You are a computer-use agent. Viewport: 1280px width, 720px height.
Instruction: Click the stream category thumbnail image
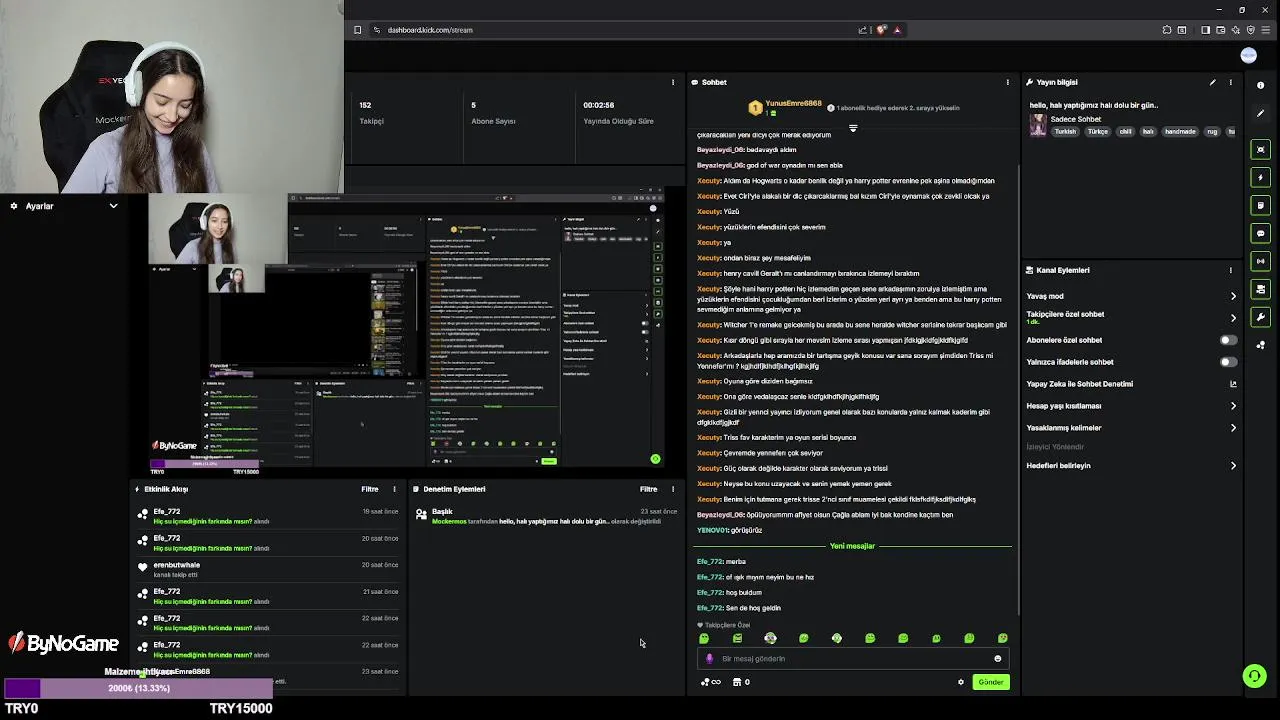pos(1038,125)
